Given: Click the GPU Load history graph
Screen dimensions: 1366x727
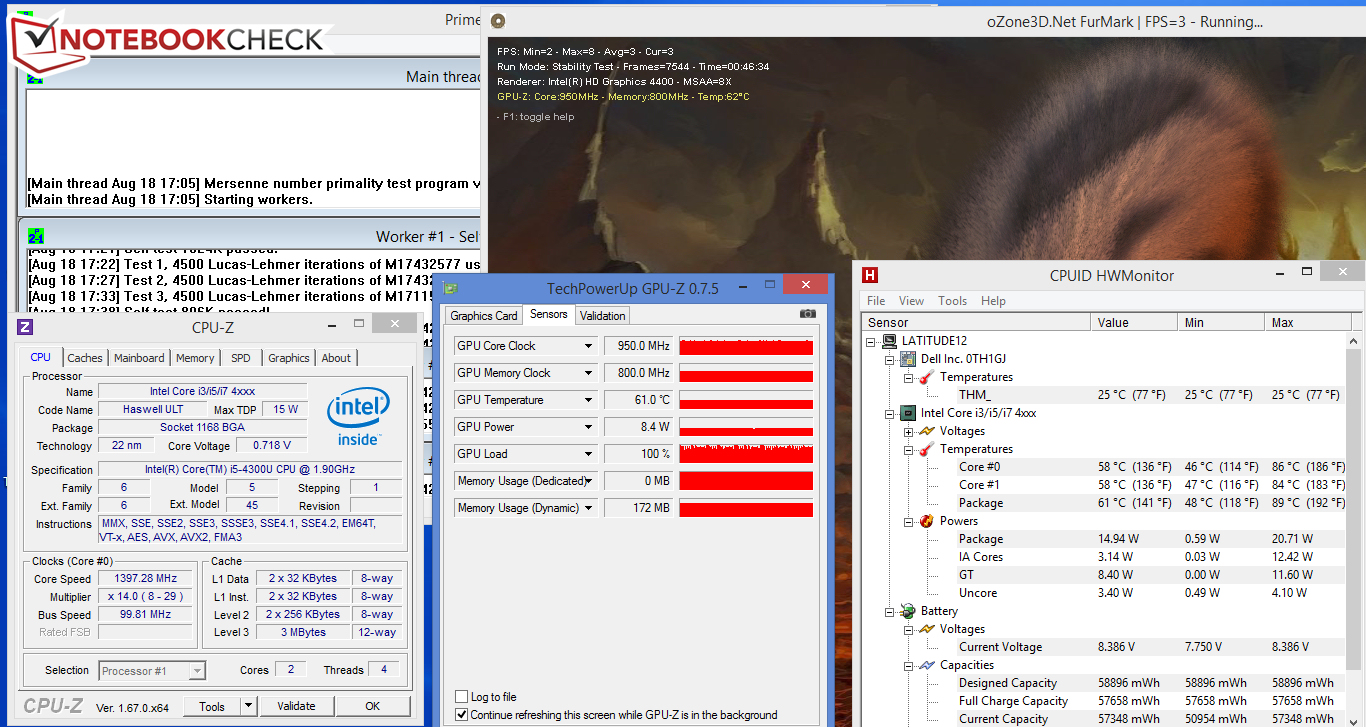Looking at the screenshot, I should [746, 454].
